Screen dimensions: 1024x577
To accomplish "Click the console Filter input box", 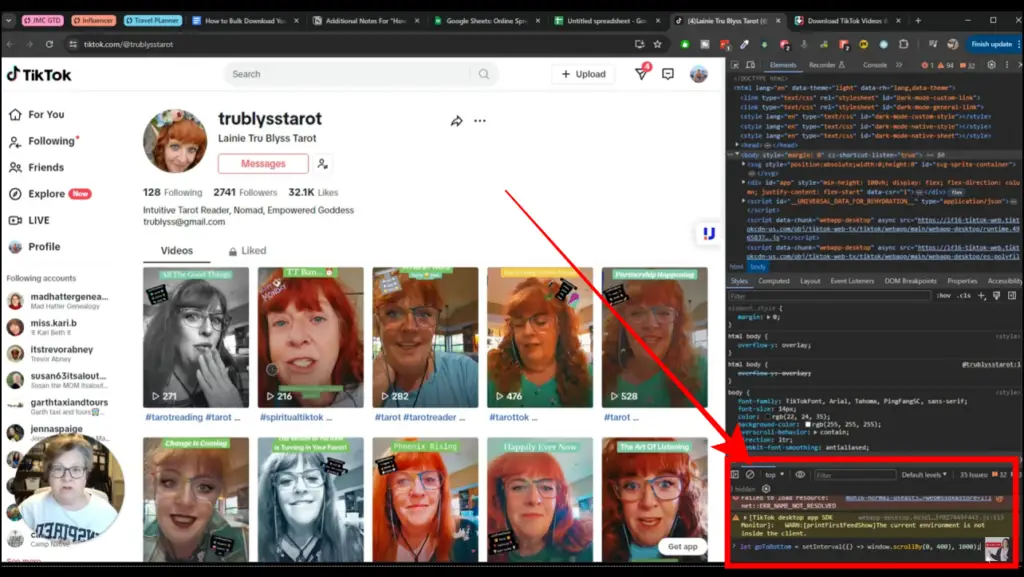I will point(854,475).
